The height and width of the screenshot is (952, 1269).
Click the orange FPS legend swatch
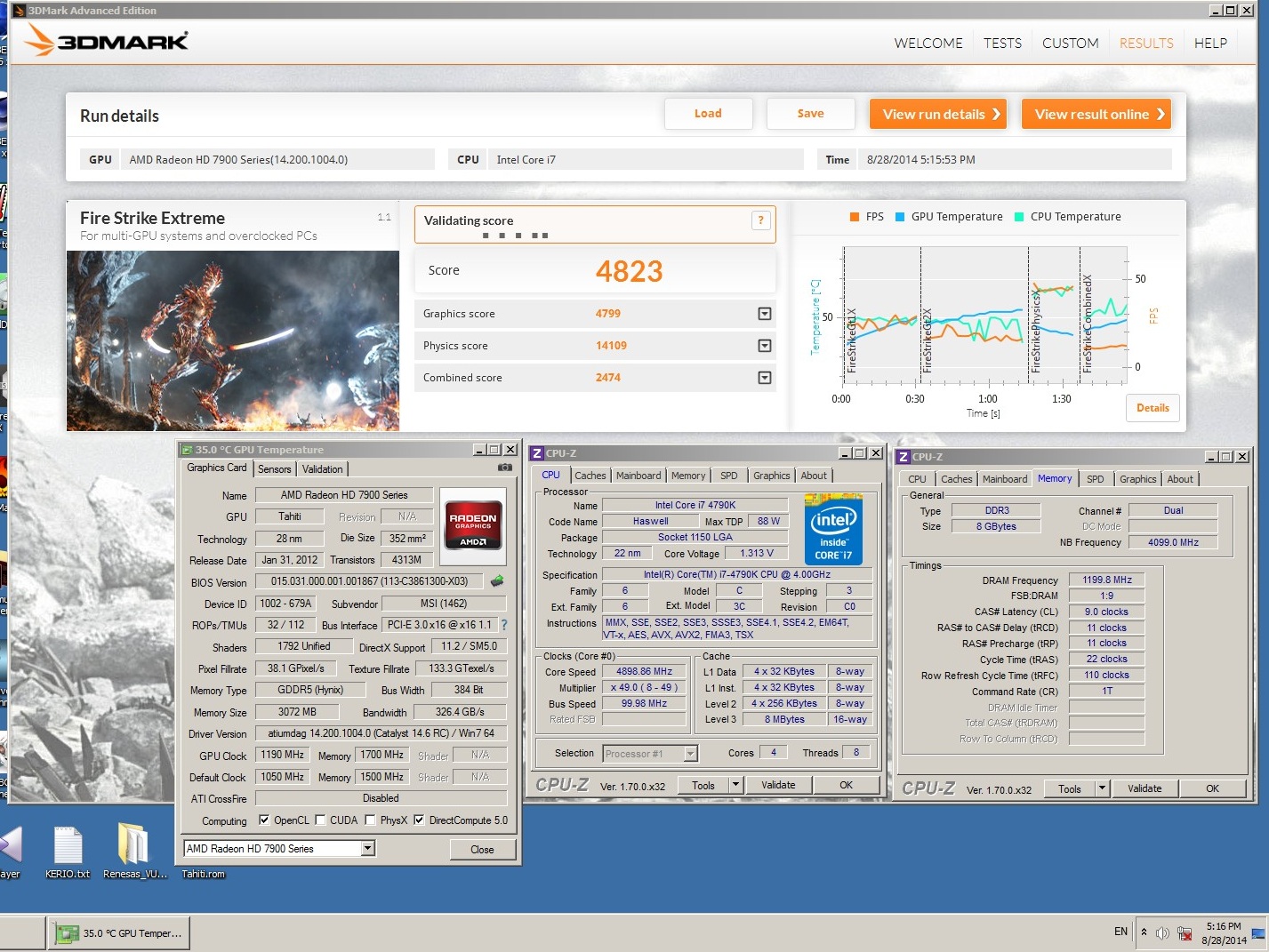coord(854,217)
